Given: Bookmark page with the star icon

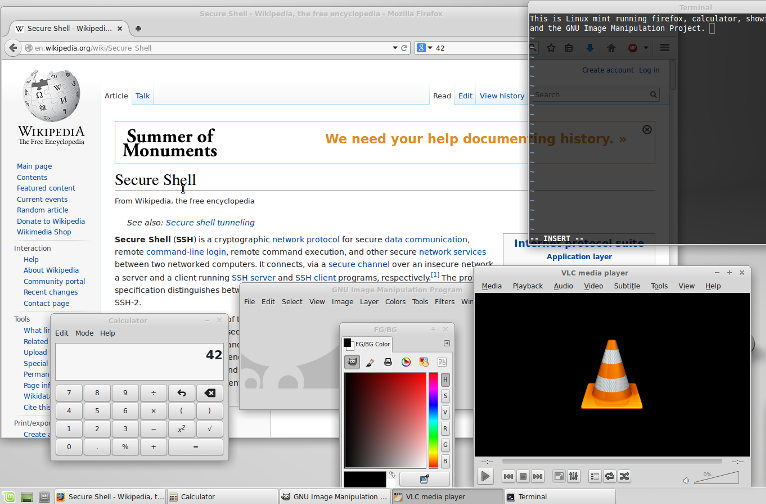Looking at the screenshot, I should coord(551,48).
